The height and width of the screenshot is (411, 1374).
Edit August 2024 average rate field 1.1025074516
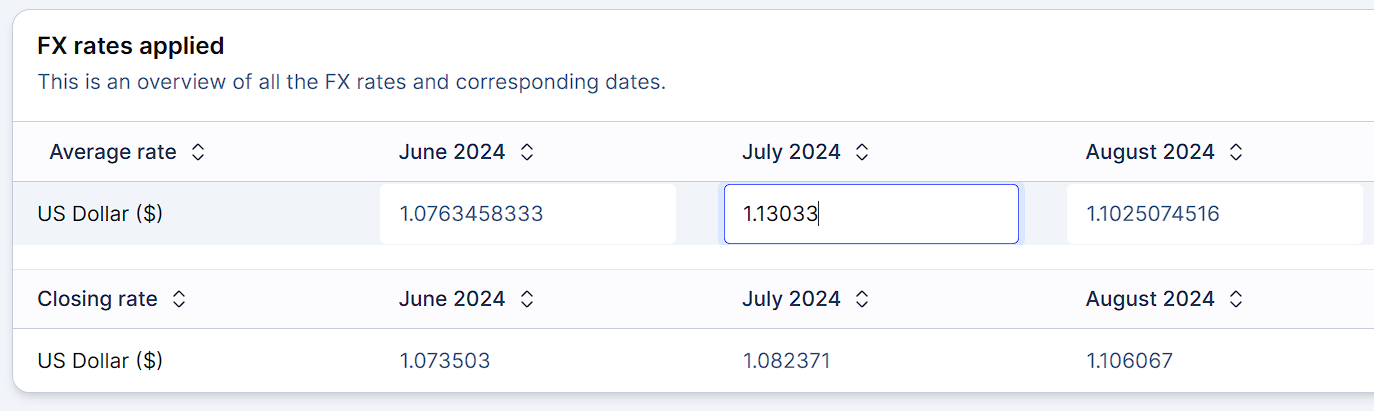(1214, 213)
